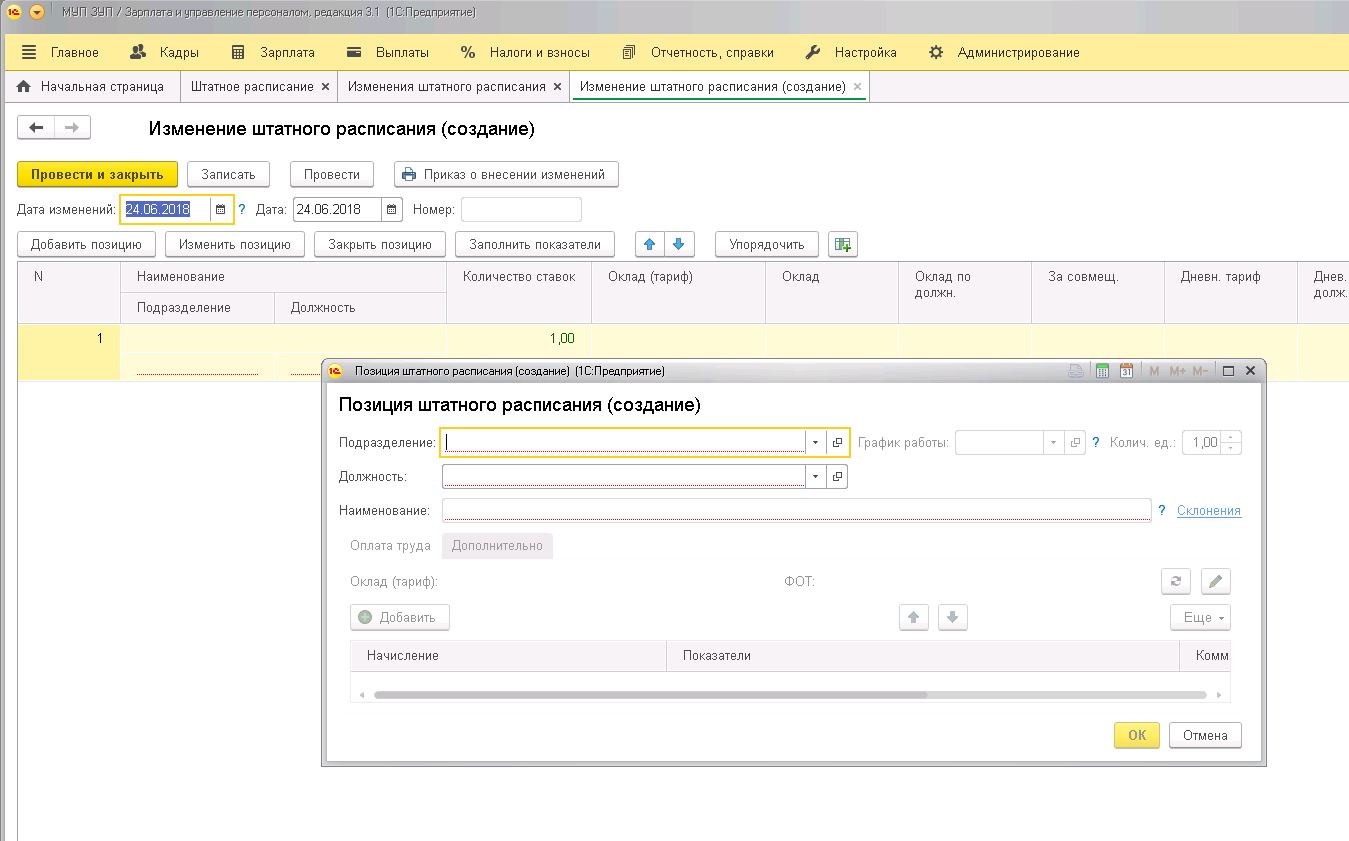1349x841 pixels.
Task: Switch to Оплата труда tab in dialog
Action: click(x=390, y=546)
